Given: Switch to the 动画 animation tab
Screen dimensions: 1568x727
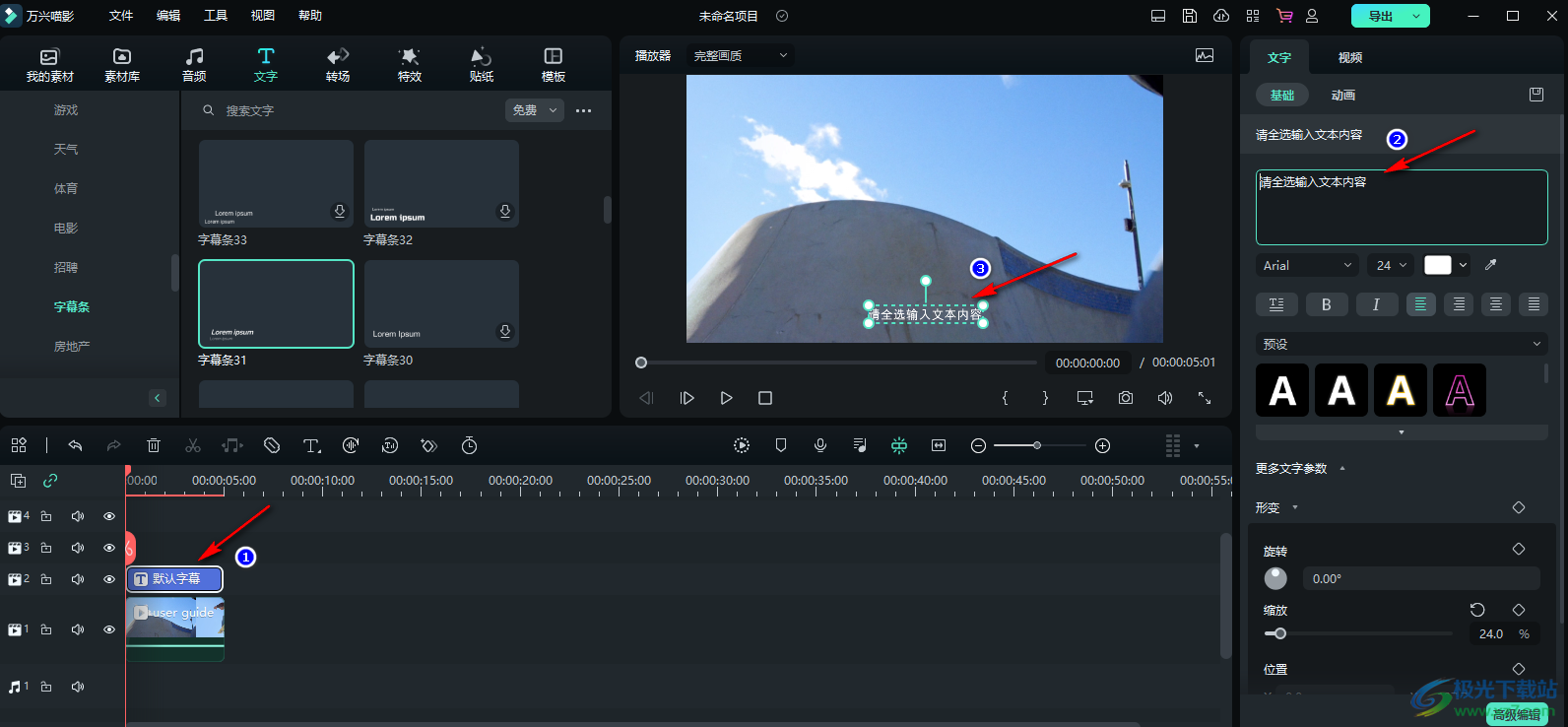Looking at the screenshot, I should [x=1343, y=95].
